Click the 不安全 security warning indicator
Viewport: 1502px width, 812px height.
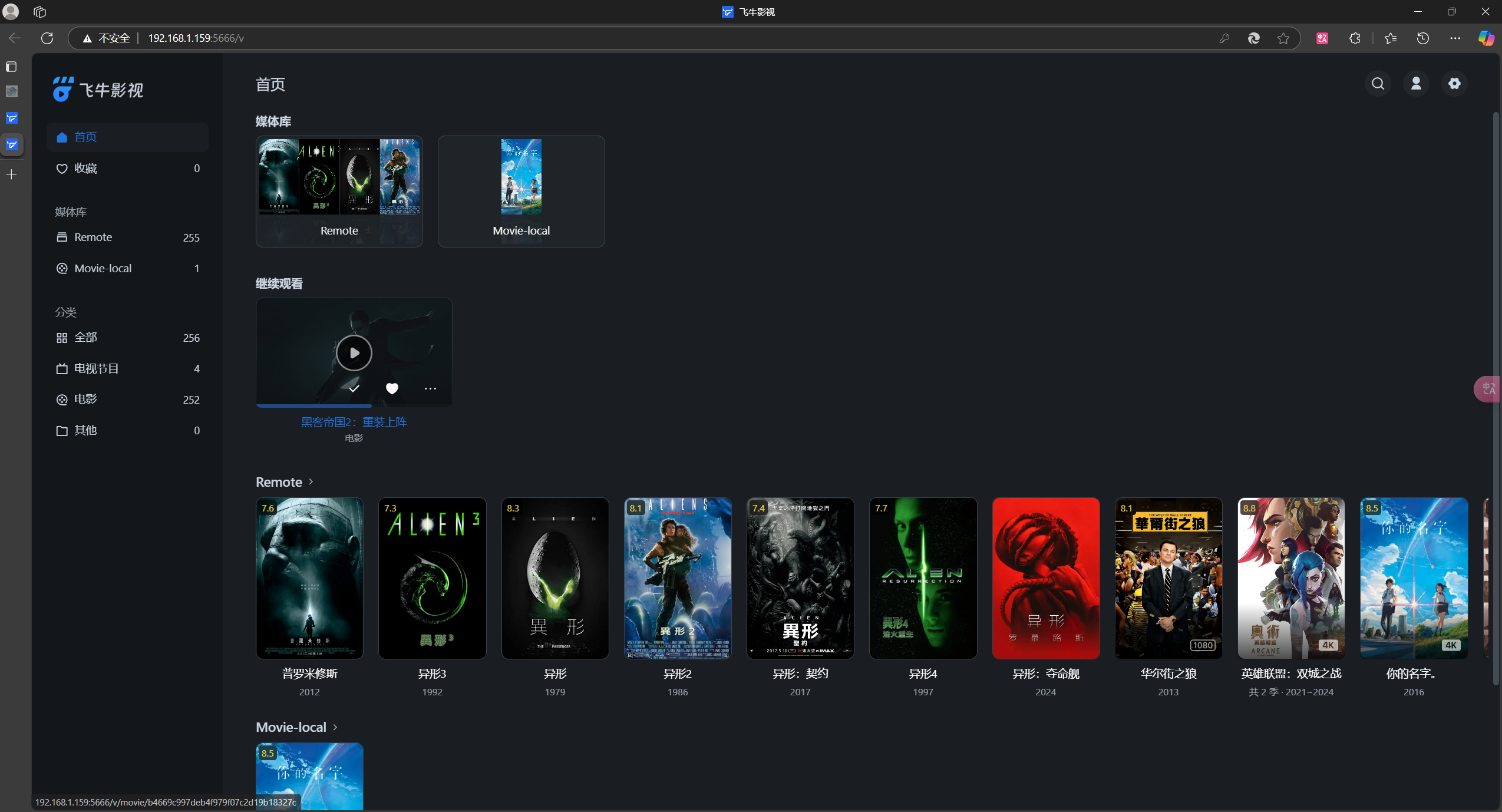106,38
